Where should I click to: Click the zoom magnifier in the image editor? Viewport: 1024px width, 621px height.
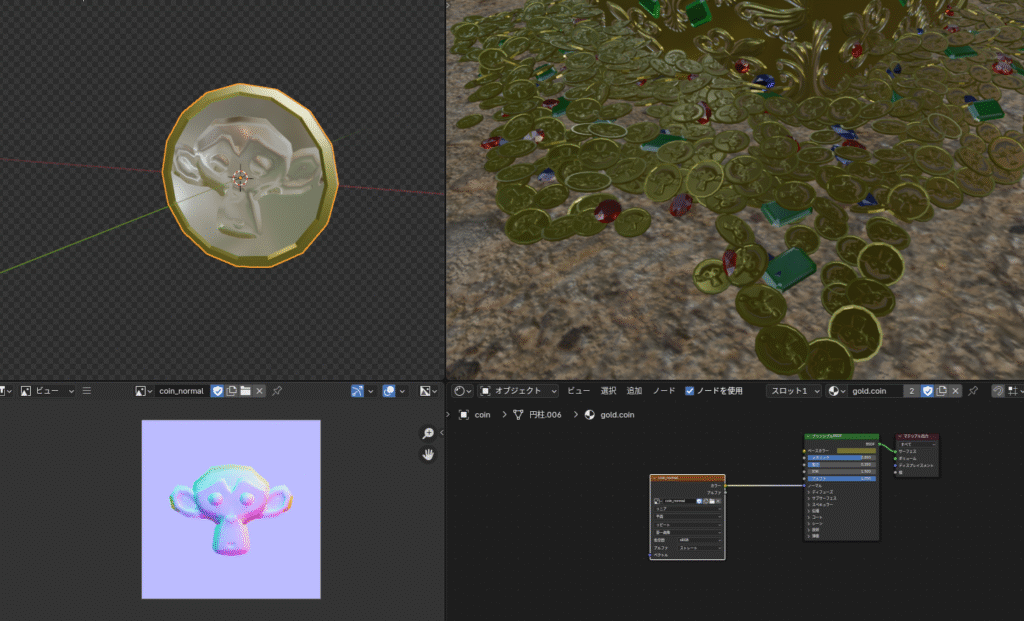pos(428,434)
